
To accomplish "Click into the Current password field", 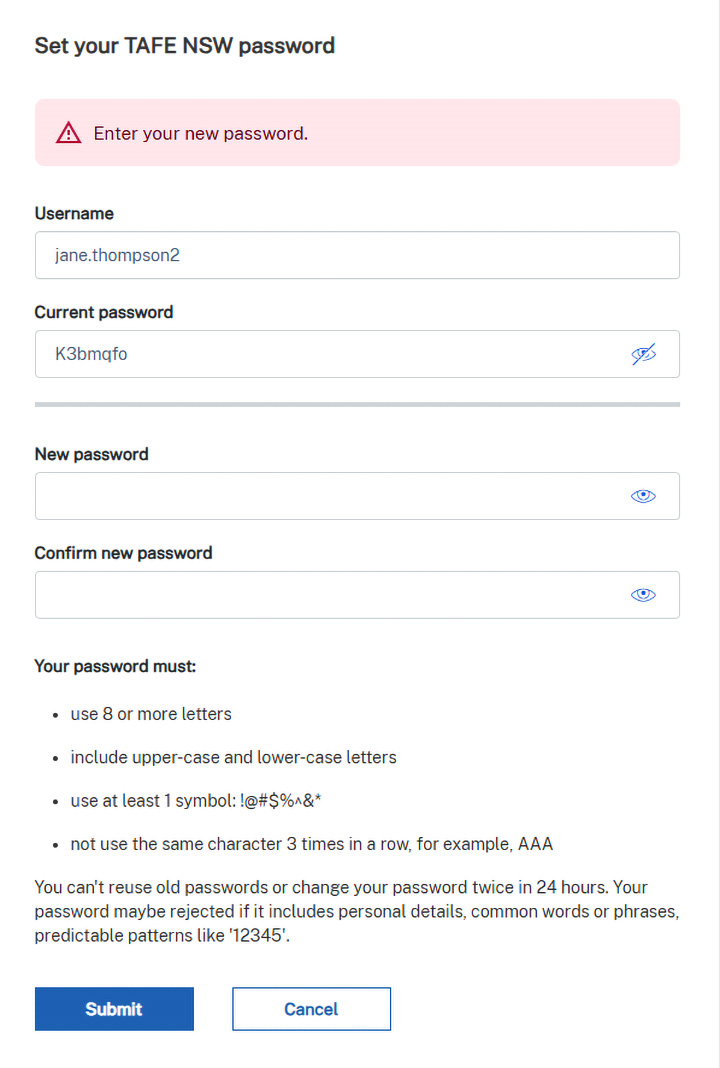I will (330, 354).
